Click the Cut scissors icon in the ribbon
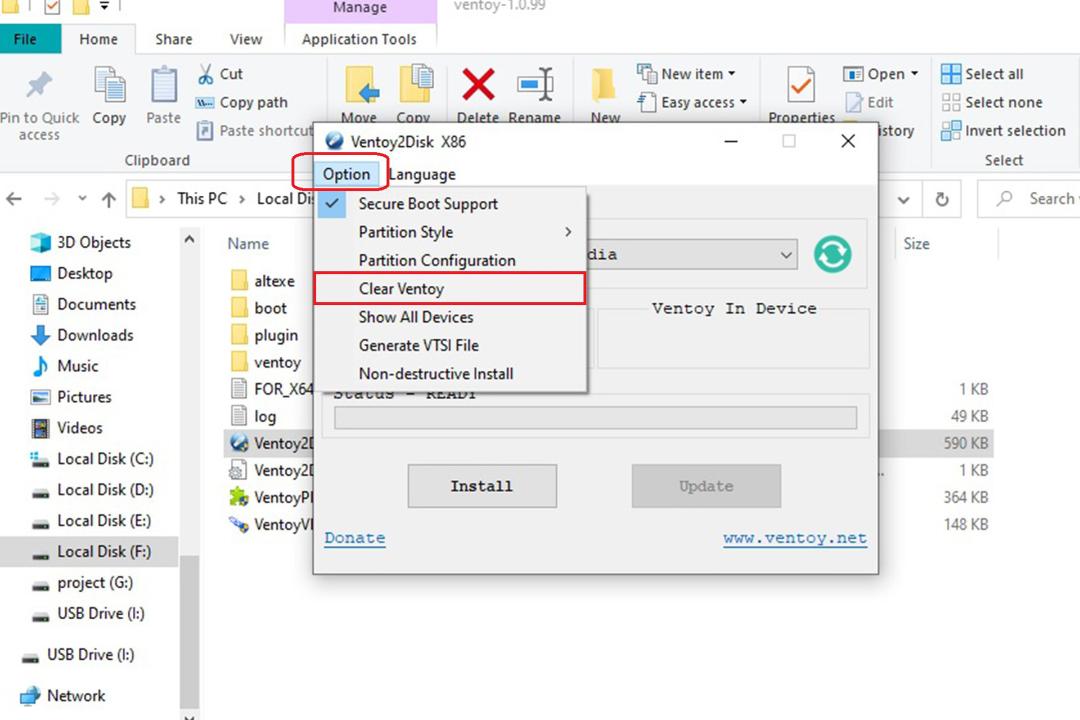The height and width of the screenshot is (720, 1080). coord(205,74)
